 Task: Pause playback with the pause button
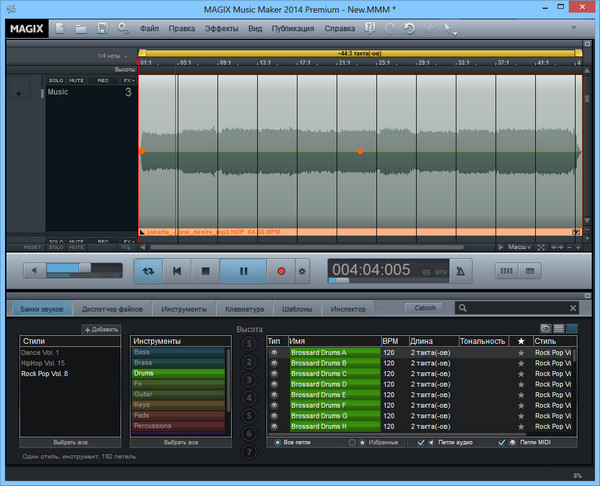pos(242,270)
